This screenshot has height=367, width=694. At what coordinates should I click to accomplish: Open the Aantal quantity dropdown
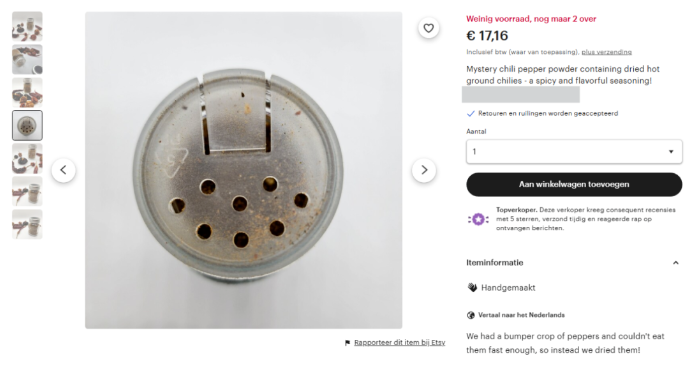(574, 151)
